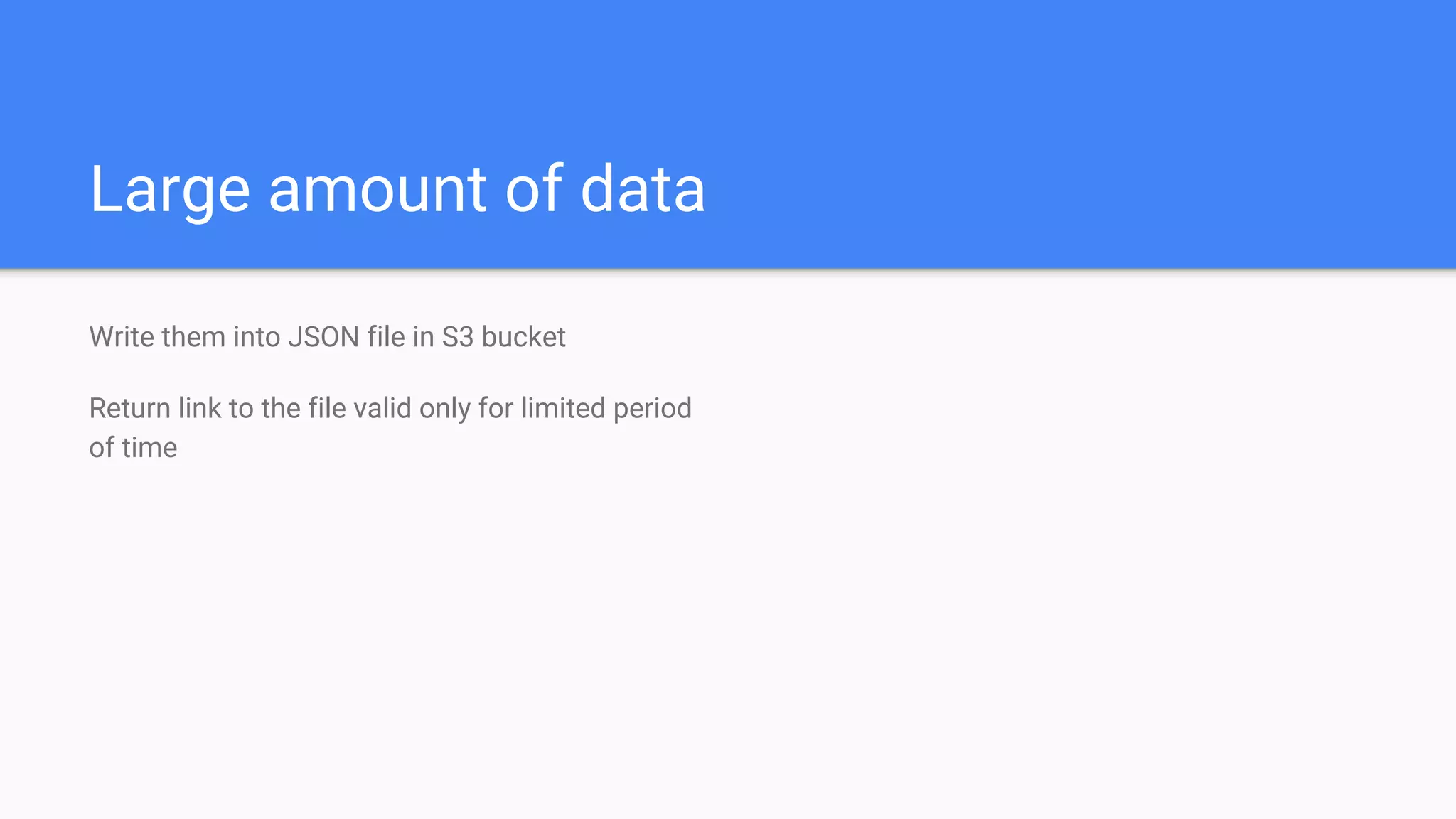Click the line about writing into JSON file
The image size is (1456, 819).
pos(327,337)
